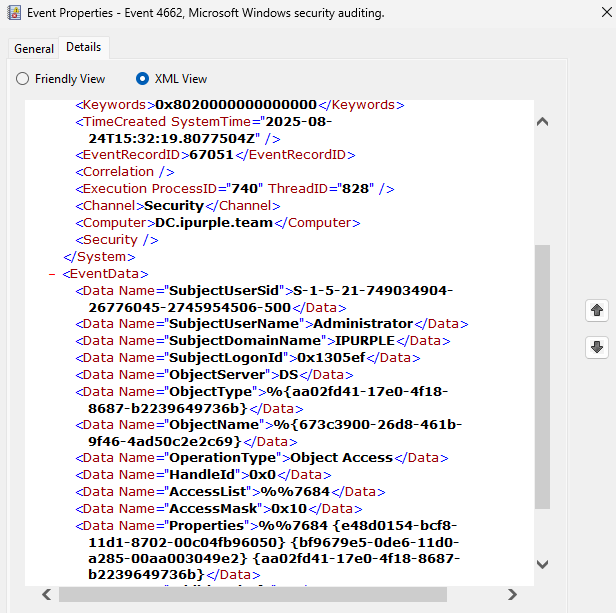
Task: Click the horizontal scrollbar left arrow
Action: tap(45, 594)
